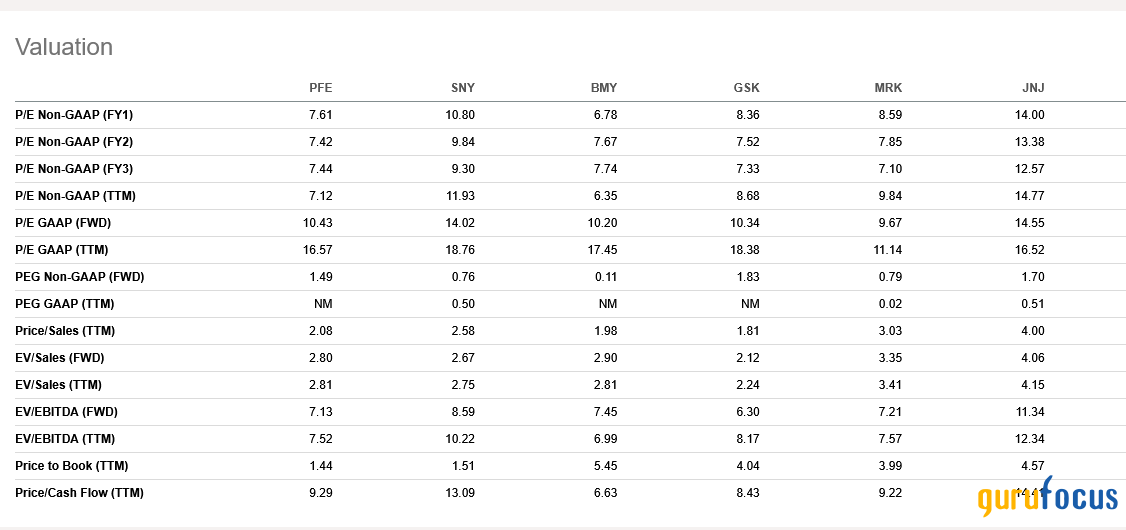Click the GSK ticker header
The width and height of the screenshot is (1126, 530).
pyautogui.click(x=747, y=88)
